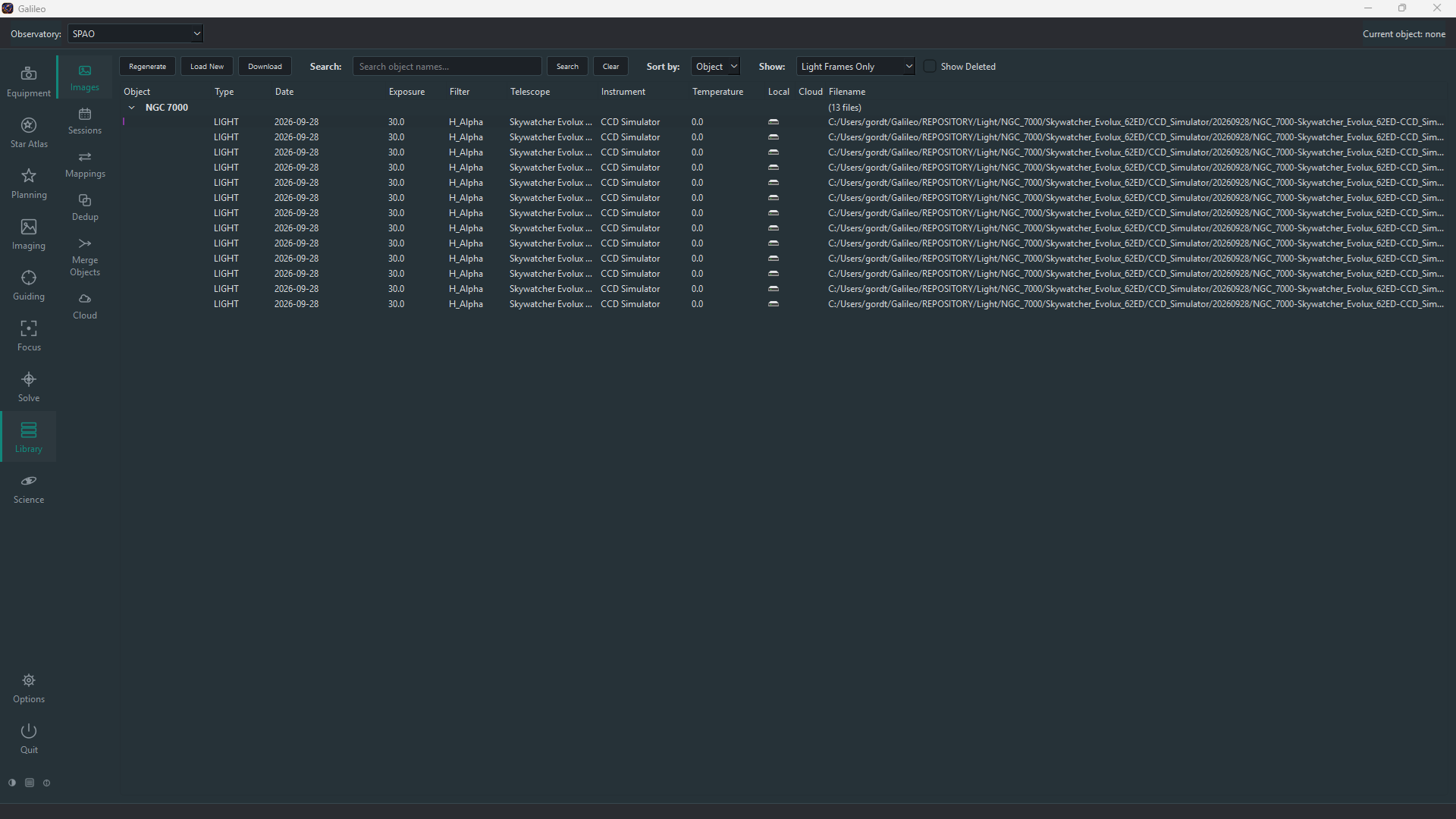Switch to the Cloud tab

point(85,306)
